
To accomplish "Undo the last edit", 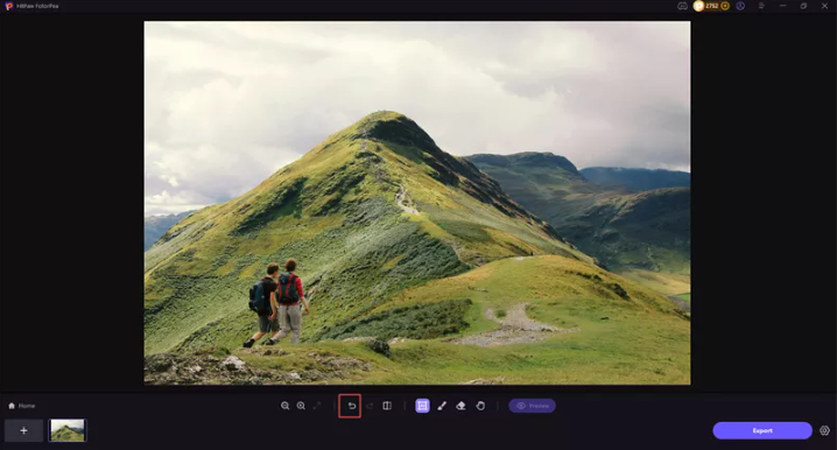I will 351,406.
